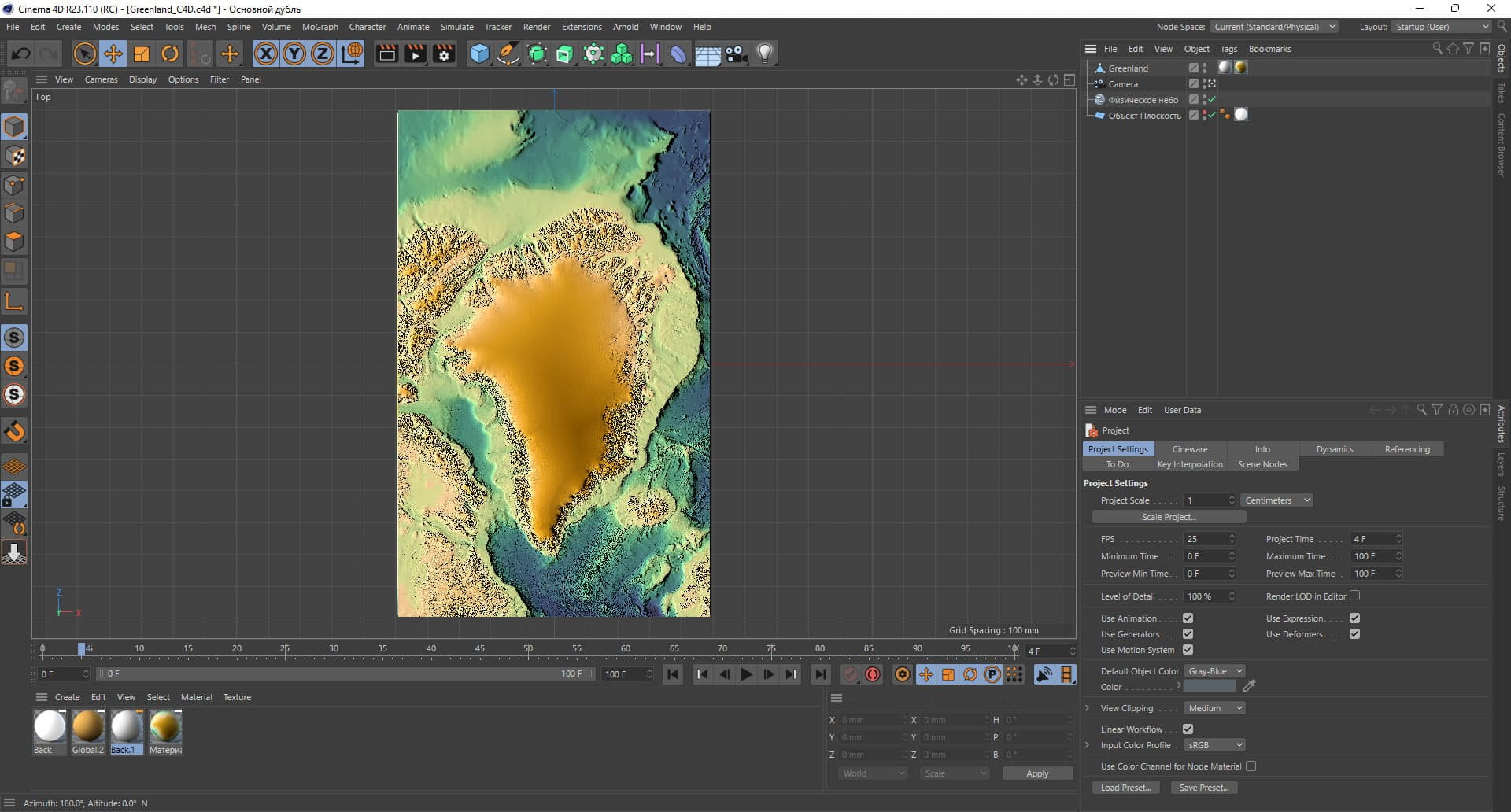Image resolution: width=1511 pixels, height=812 pixels.
Task: Switch to the Dynamics tab
Action: tap(1335, 449)
